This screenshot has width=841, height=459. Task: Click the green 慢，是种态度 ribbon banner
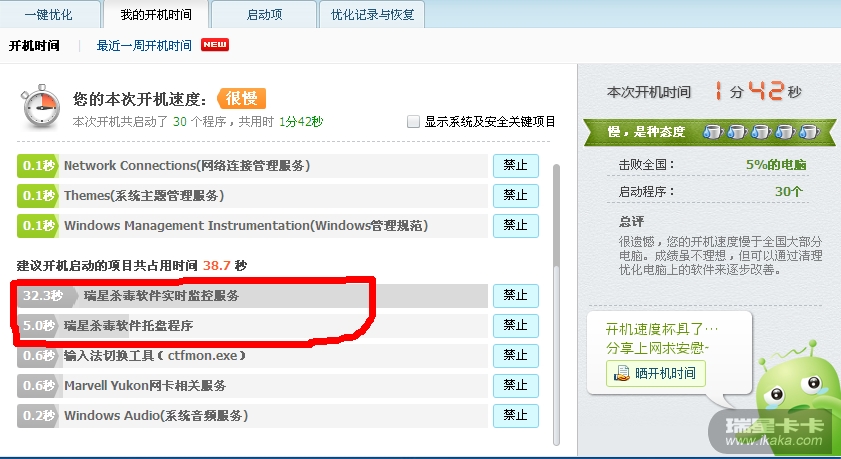tap(710, 132)
